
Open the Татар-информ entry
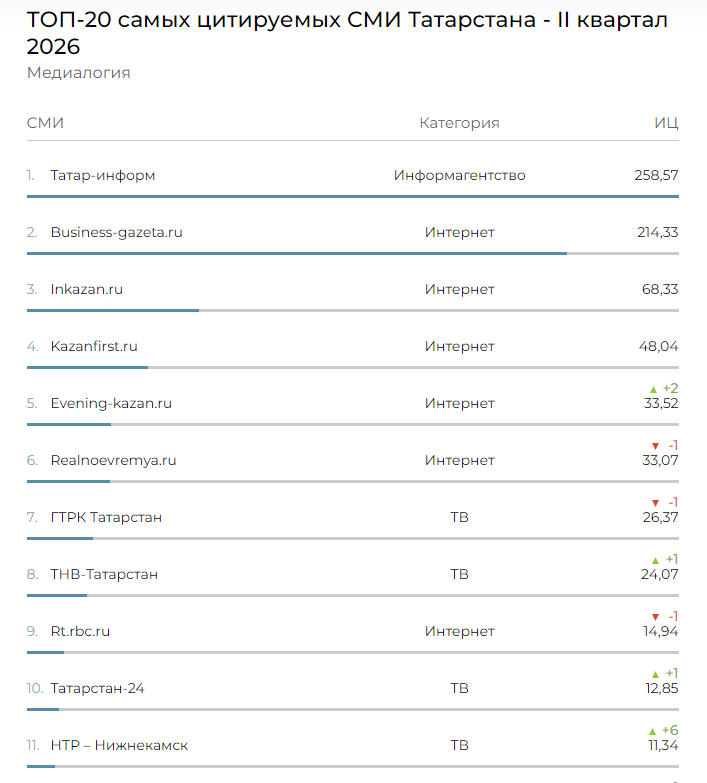(103, 175)
